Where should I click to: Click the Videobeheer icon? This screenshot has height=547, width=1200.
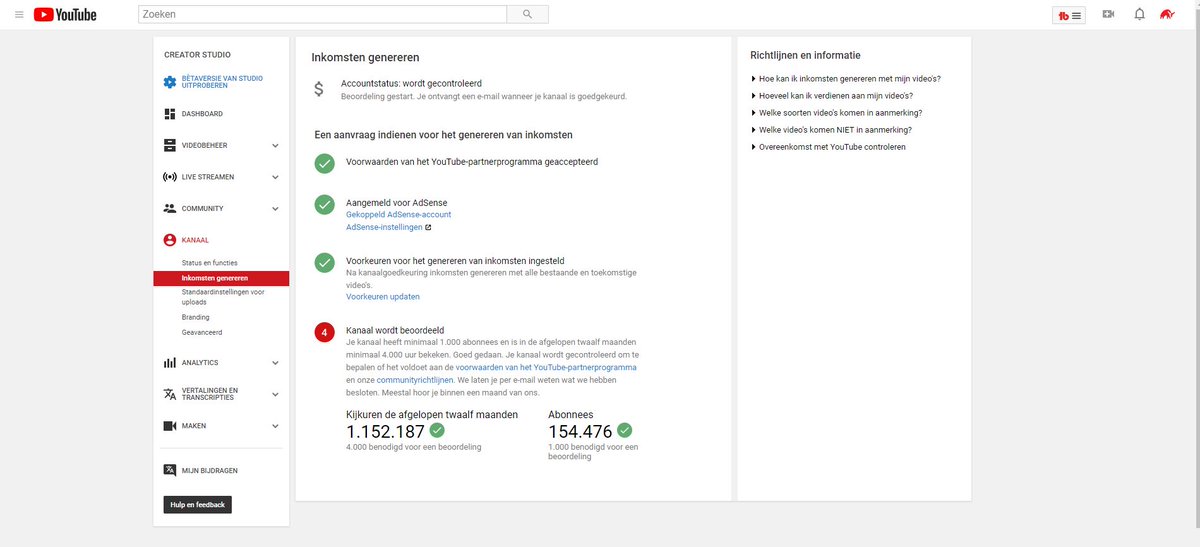[x=169, y=145]
